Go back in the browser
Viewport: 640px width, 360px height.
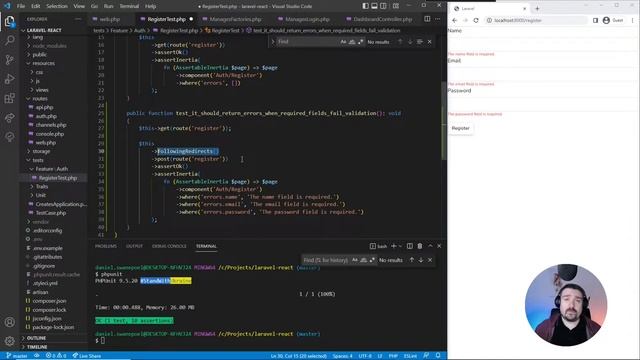(x=455, y=20)
